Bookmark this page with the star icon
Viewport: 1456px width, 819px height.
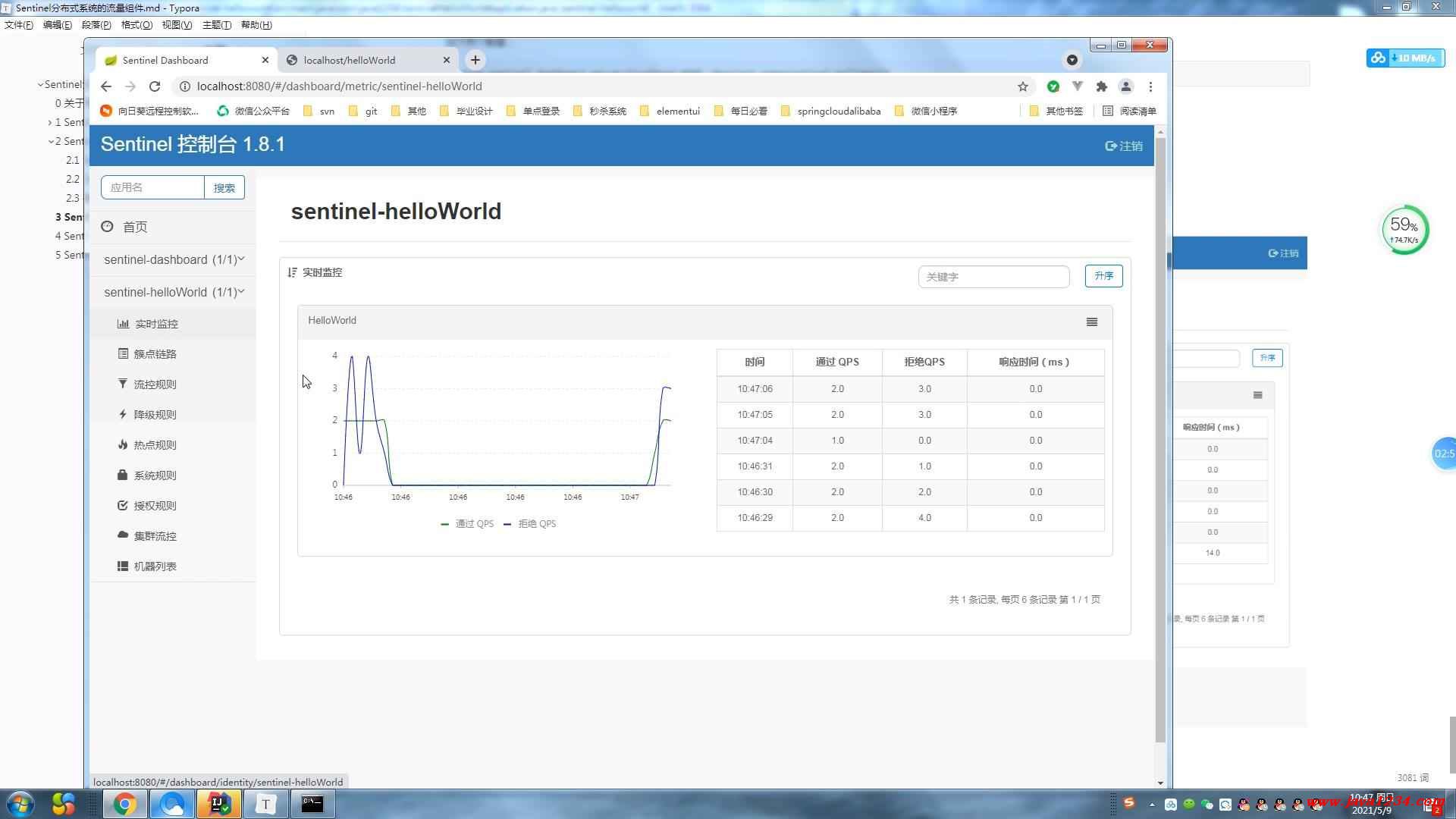[x=1023, y=86]
